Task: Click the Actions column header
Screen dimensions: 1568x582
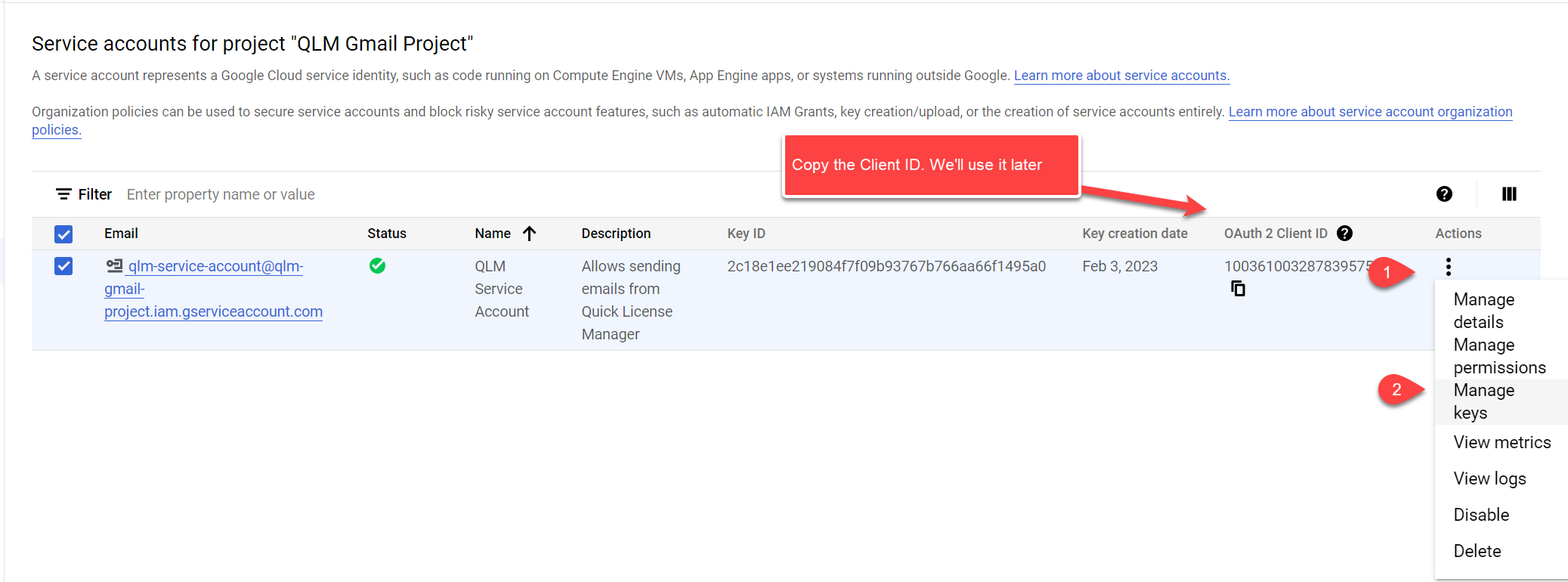Action: pos(1458,234)
